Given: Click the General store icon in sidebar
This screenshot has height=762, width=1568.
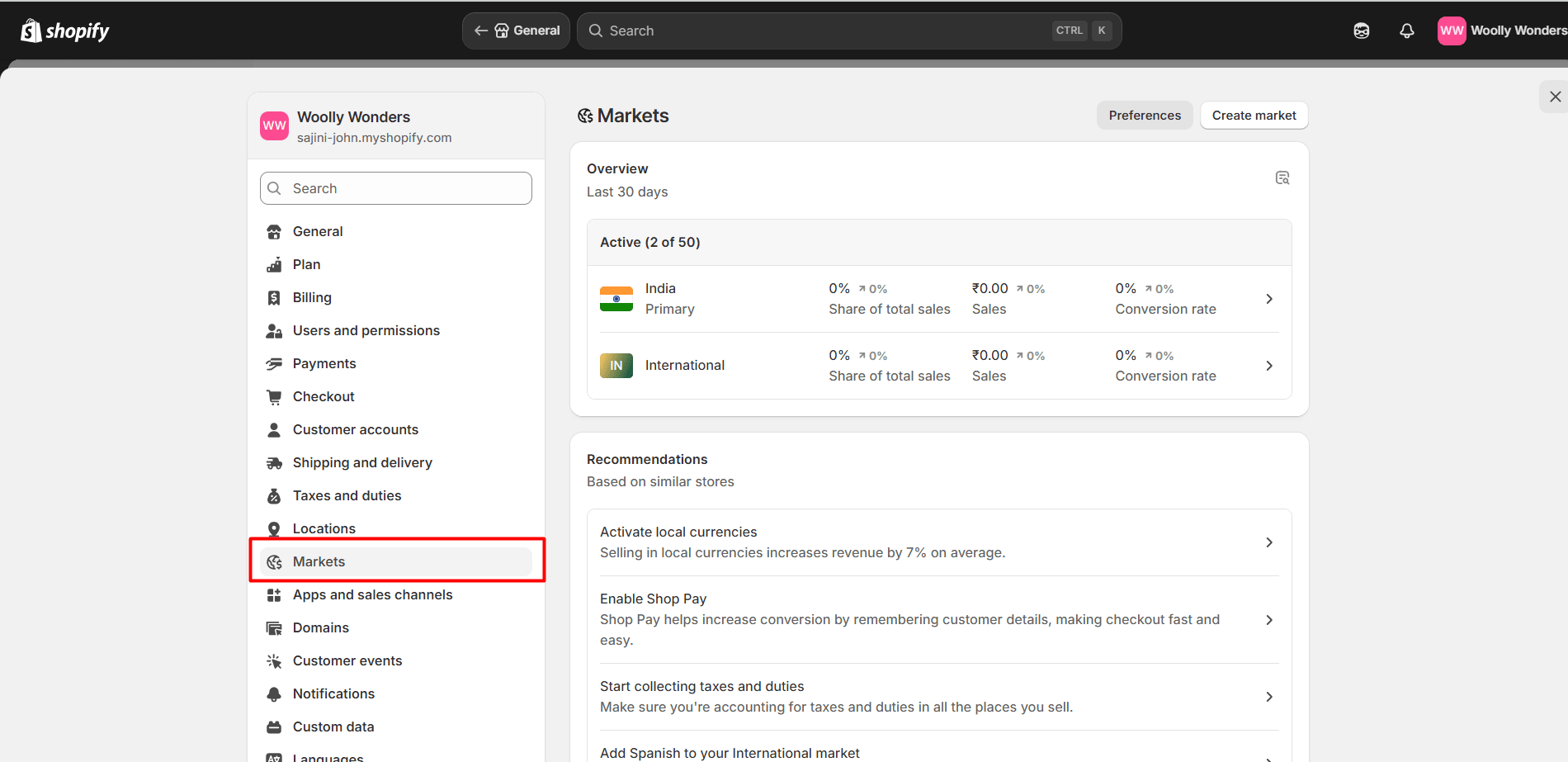Looking at the screenshot, I should point(274,232).
